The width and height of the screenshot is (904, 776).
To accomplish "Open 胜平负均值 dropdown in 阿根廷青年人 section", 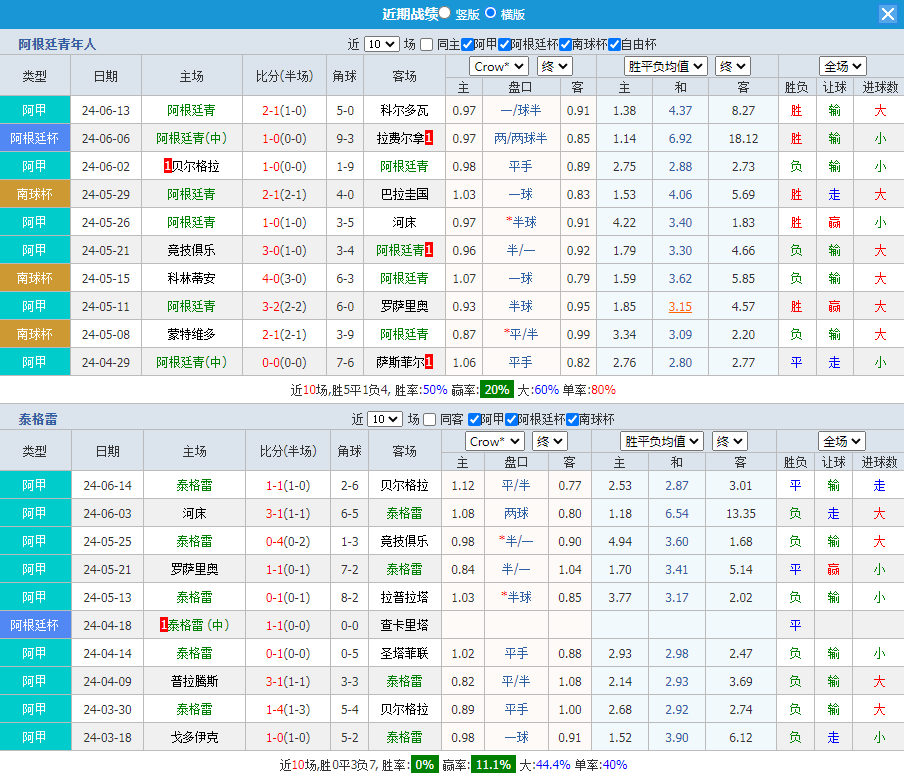I will pos(666,66).
